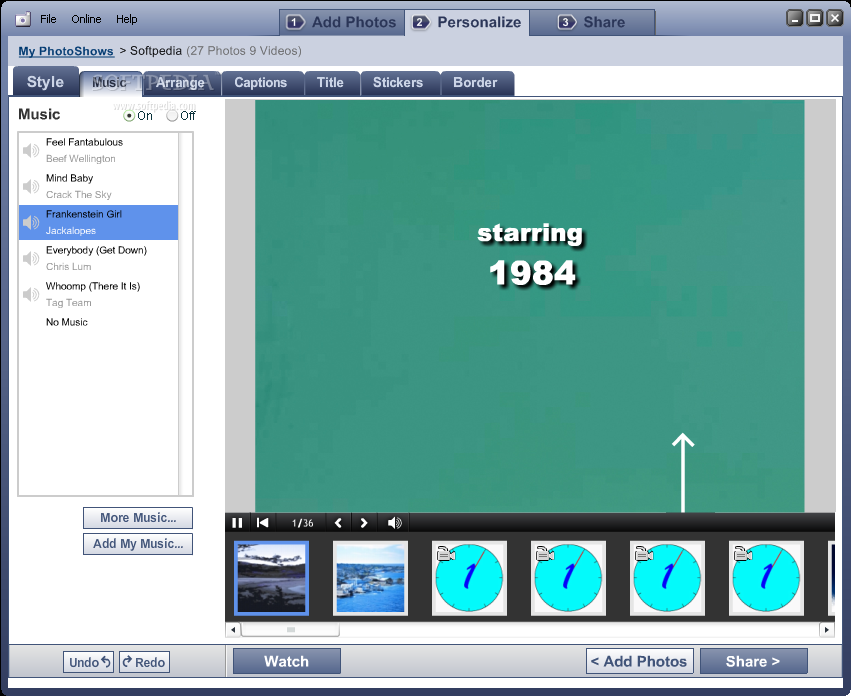Click the music list vertical scrollbar
The image size is (851, 696).
click(186, 314)
